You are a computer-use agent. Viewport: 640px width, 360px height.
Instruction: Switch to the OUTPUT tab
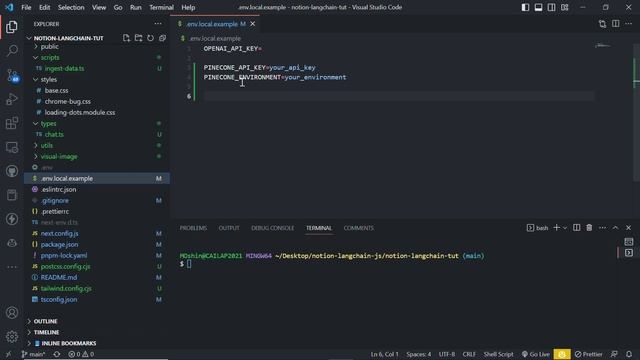(229, 228)
